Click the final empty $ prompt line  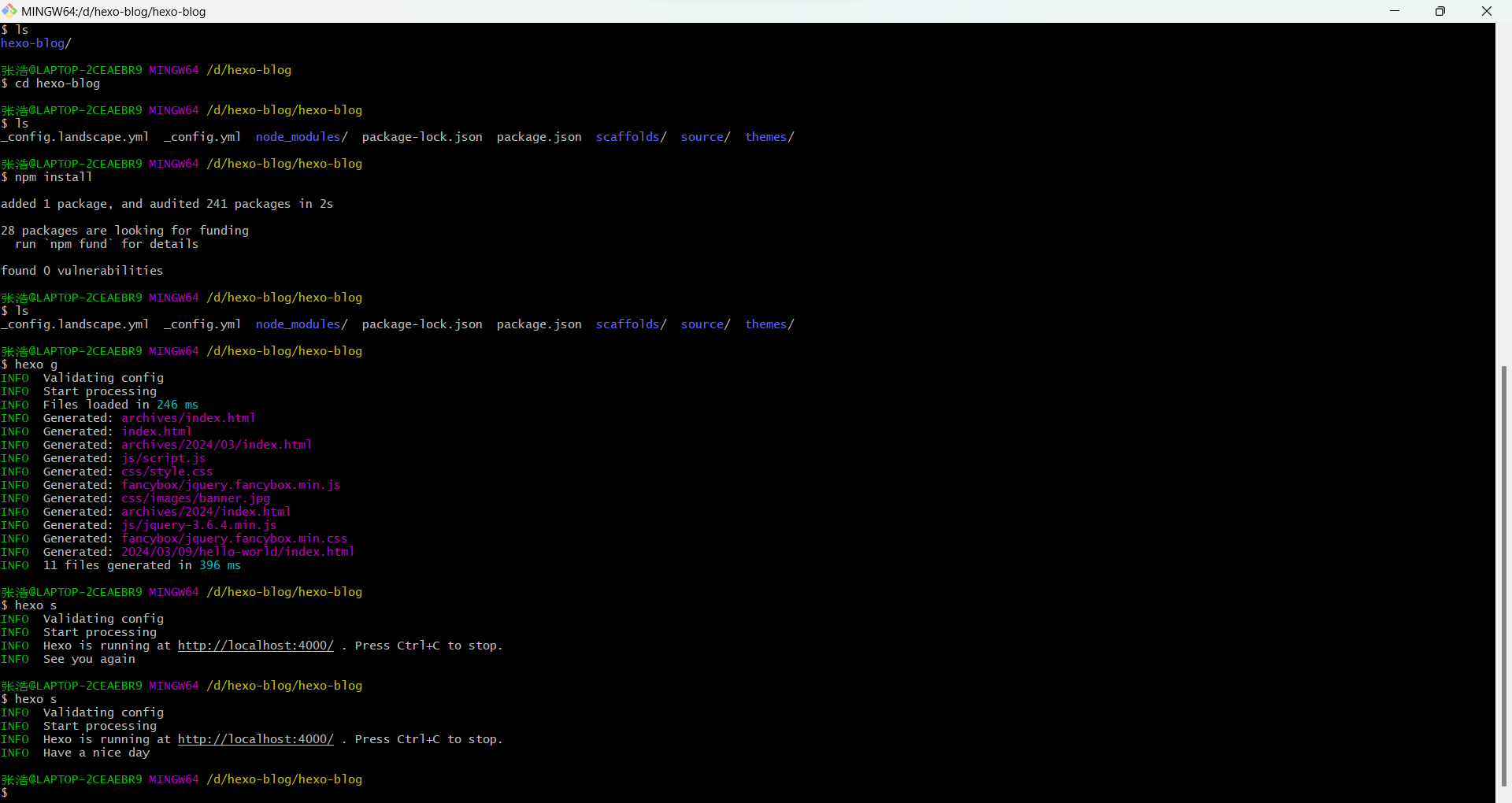tap(5, 793)
